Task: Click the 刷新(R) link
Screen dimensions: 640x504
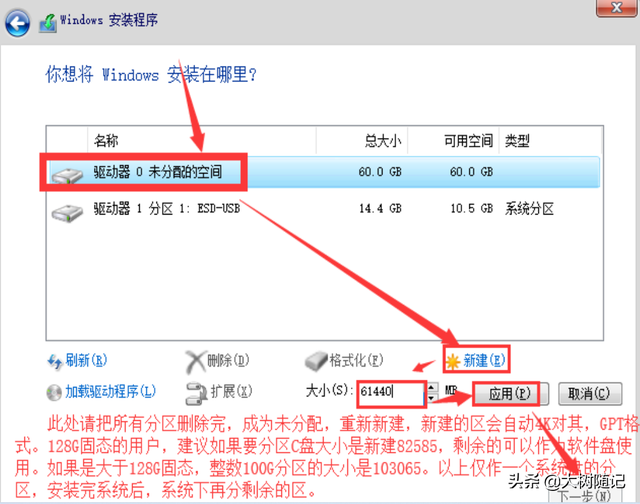Action: tap(86, 360)
